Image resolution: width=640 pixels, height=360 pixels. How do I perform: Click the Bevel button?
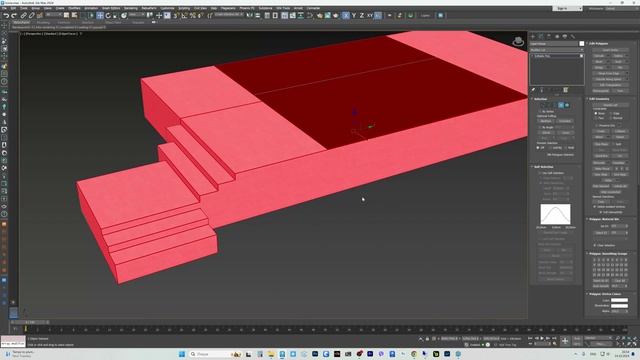tap(599, 62)
